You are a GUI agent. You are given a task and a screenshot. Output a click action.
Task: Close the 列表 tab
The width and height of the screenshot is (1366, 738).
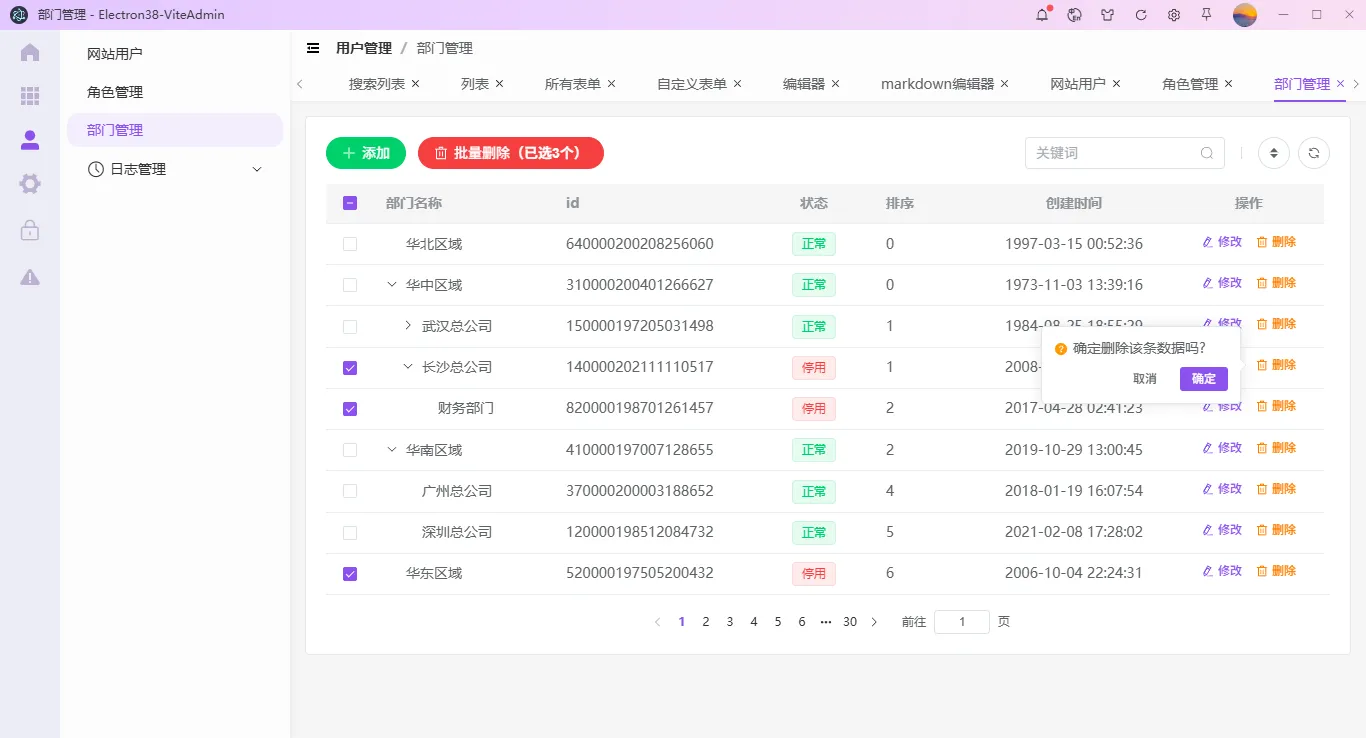[x=500, y=84]
